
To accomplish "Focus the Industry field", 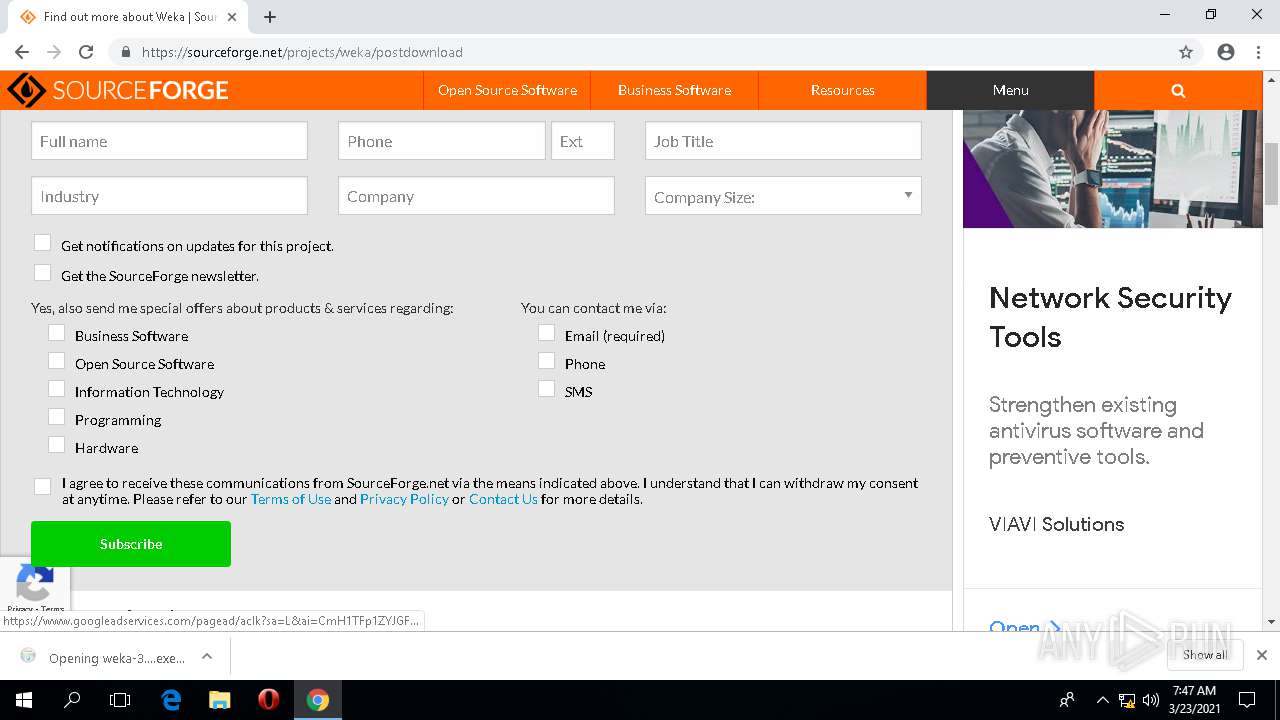I will pos(169,196).
